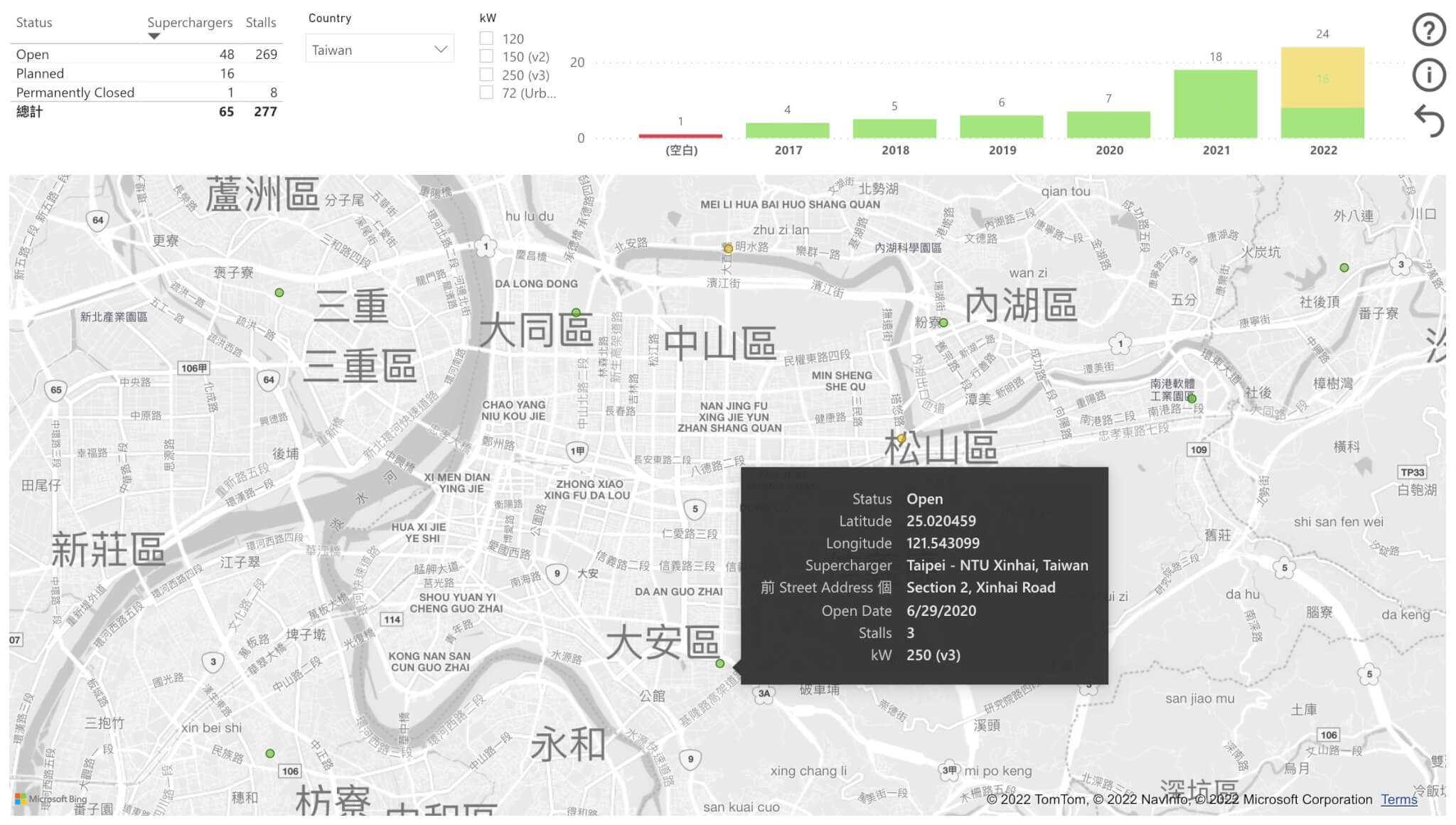
Task: Select yellow planned segment of 2022 bar
Action: coord(1322,78)
